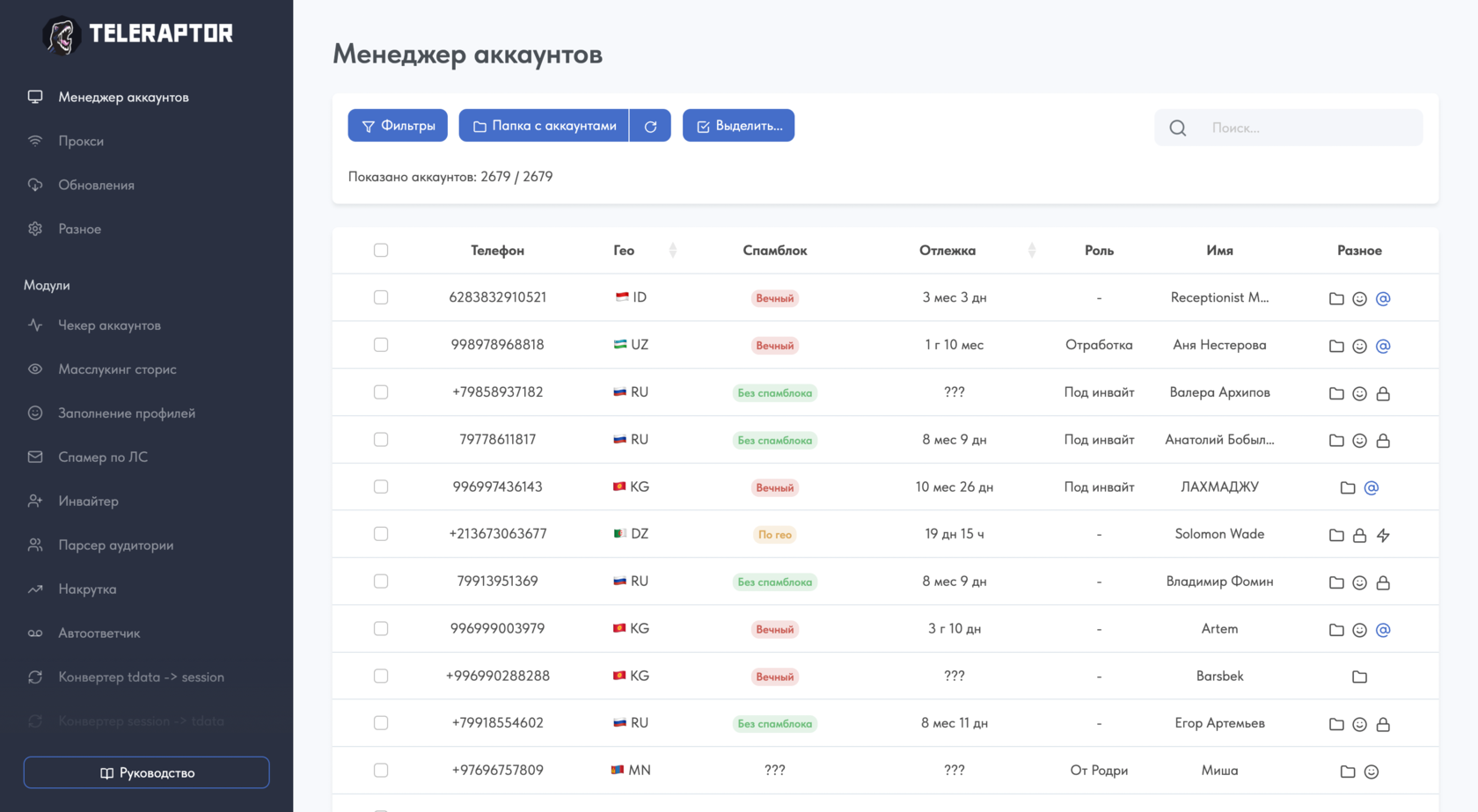This screenshot has width=1478, height=812.
Task: Sort table by Гео column arrows
Action: [673, 251]
